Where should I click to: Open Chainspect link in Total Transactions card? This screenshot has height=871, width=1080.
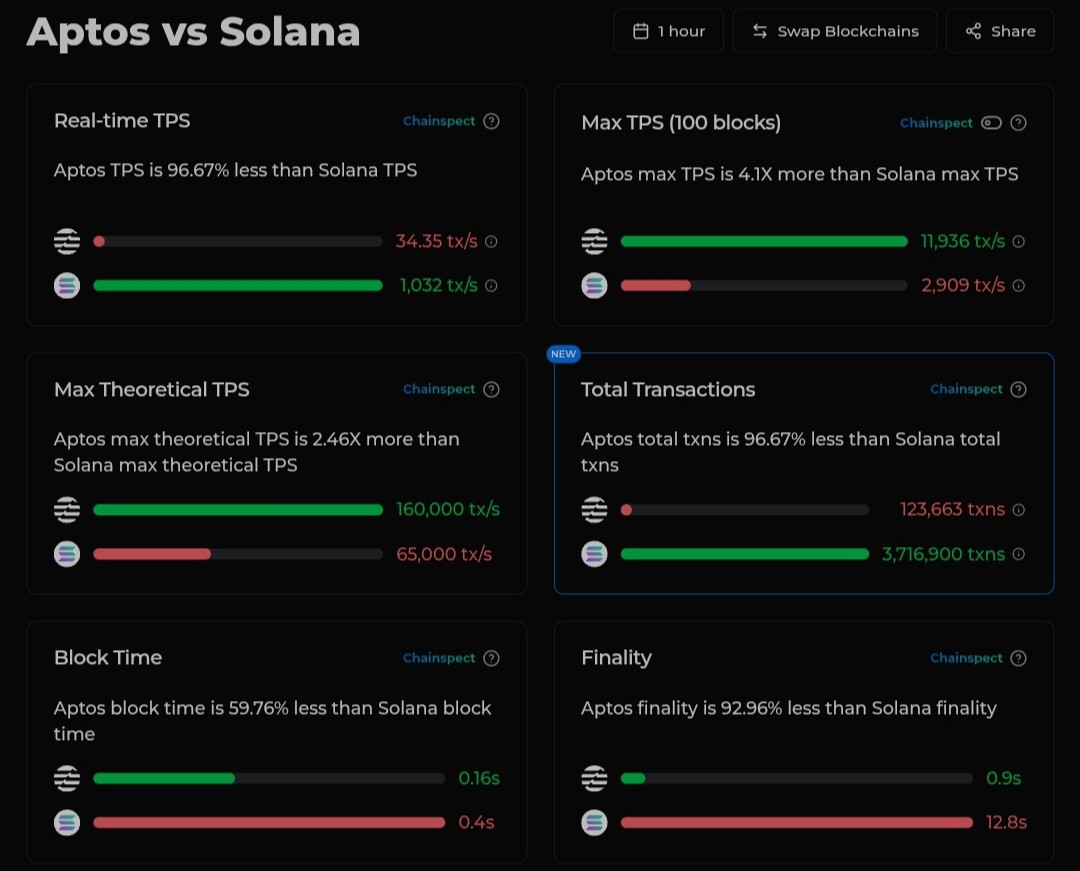pos(966,389)
